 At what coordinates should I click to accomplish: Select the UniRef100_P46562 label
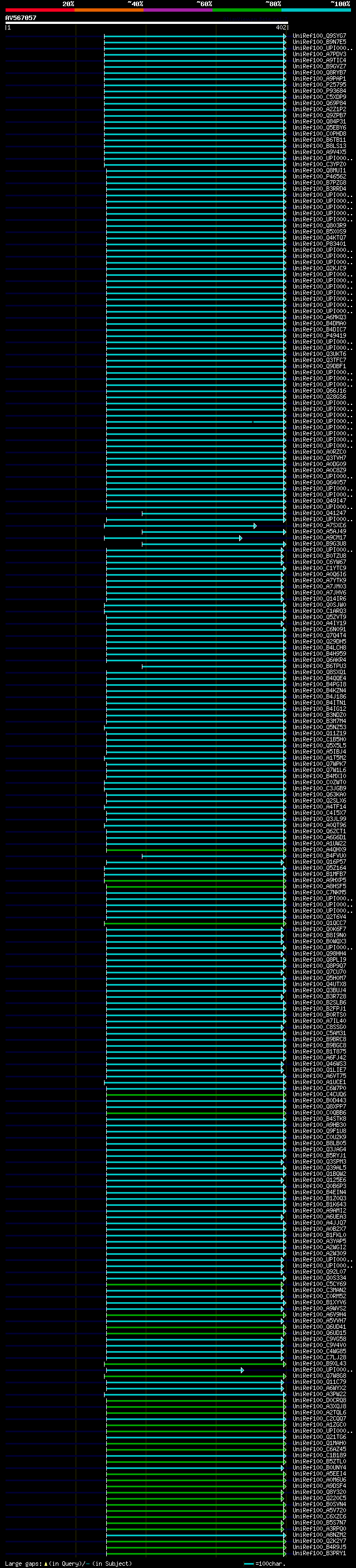coord(319,176)
